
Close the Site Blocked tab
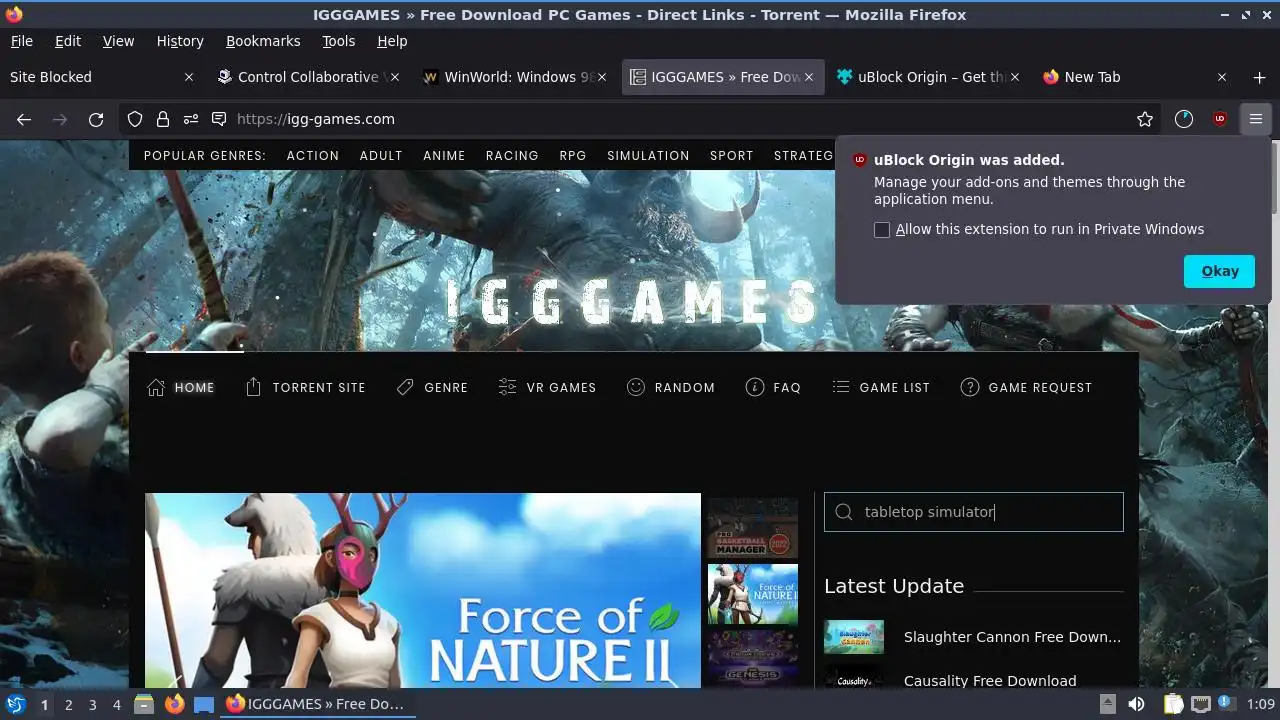pos(190,77)
